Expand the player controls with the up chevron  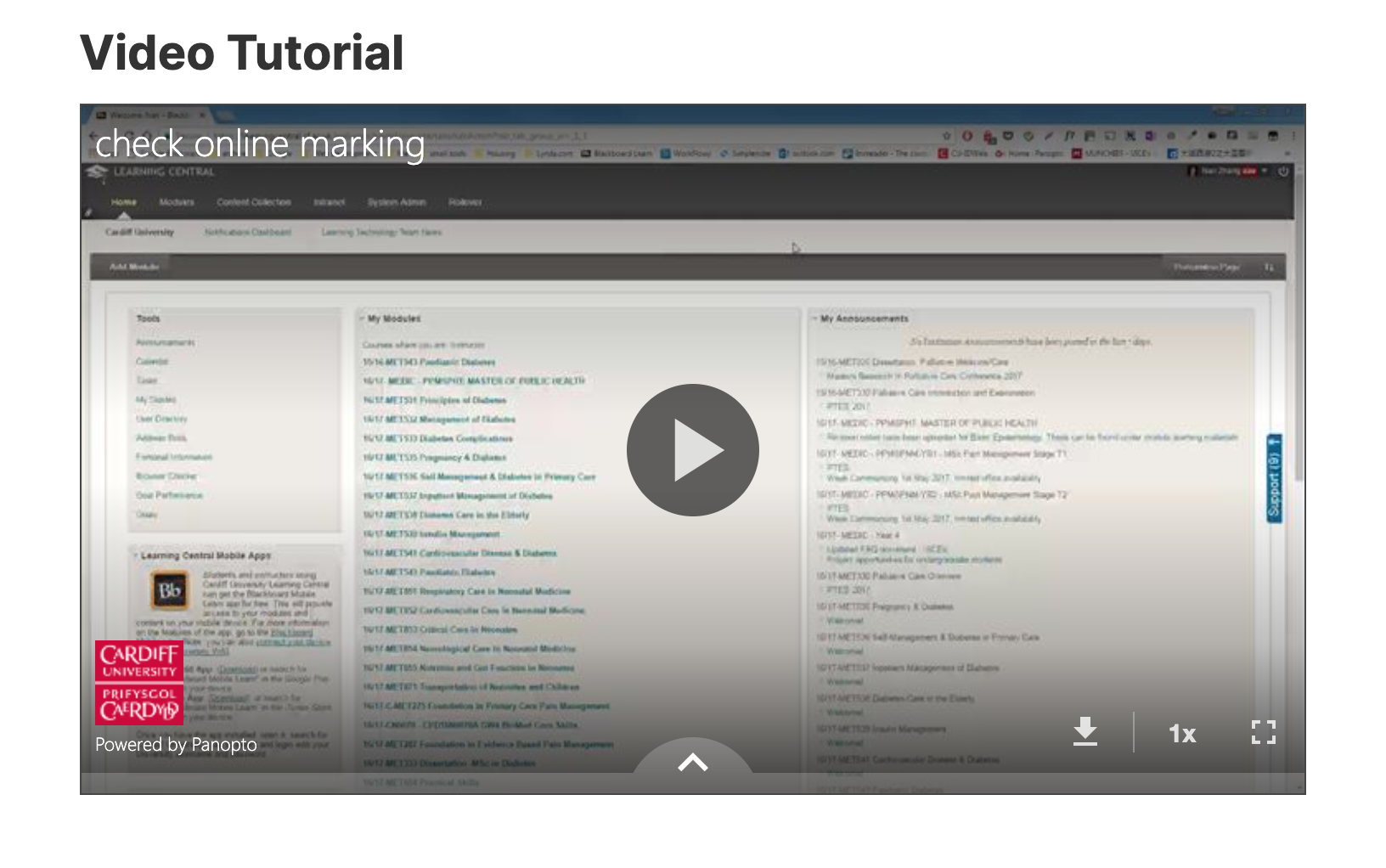[693, 761]
